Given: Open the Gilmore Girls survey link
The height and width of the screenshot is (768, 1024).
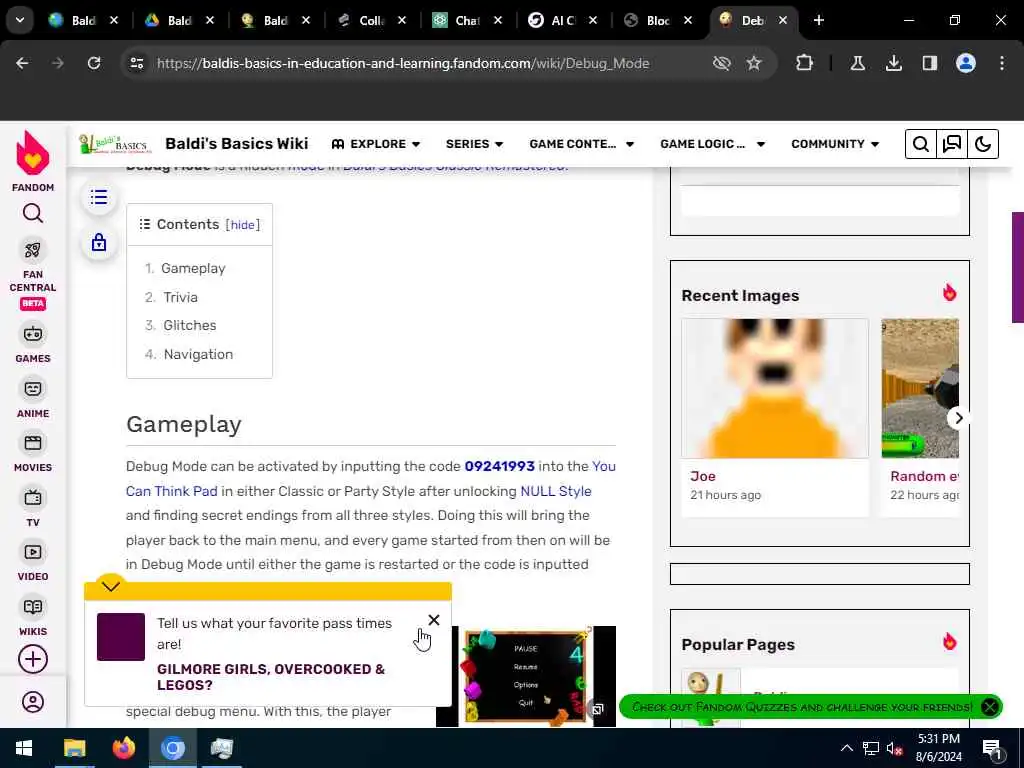Looking at the screenshot, I should tap(271, 677).
